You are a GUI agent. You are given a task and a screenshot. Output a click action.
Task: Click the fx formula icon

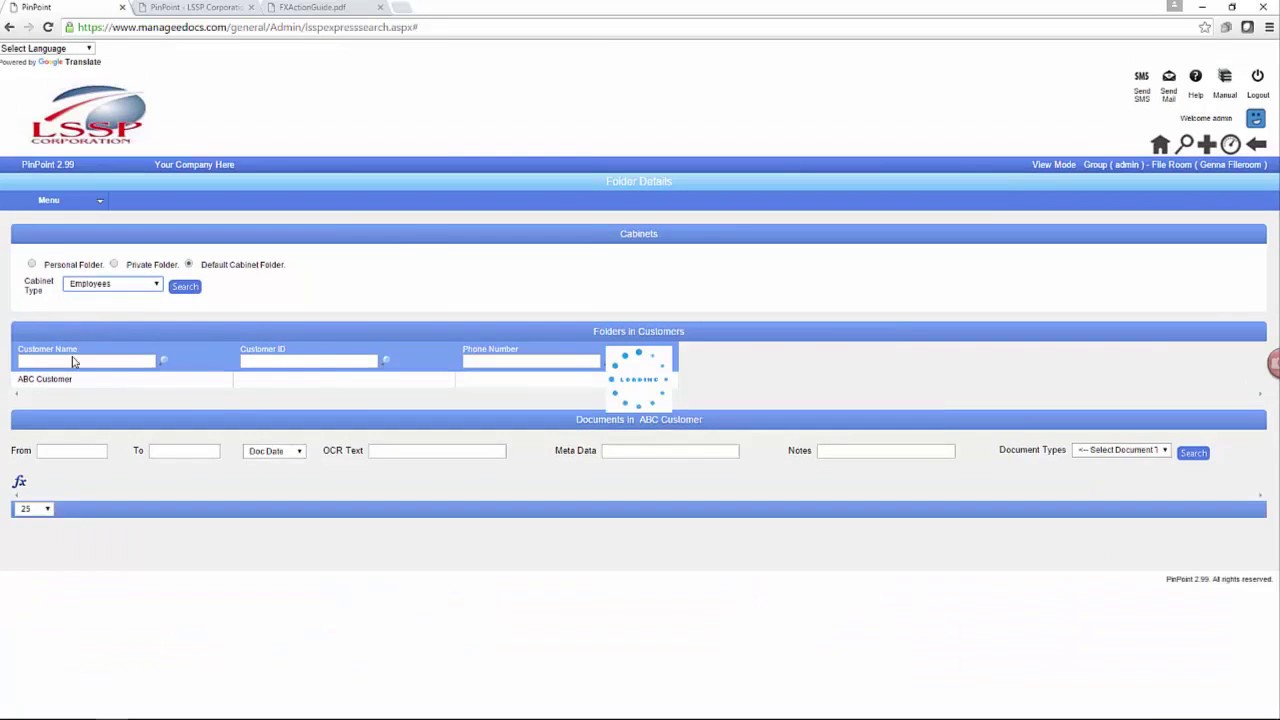click(x=19, y=482)
